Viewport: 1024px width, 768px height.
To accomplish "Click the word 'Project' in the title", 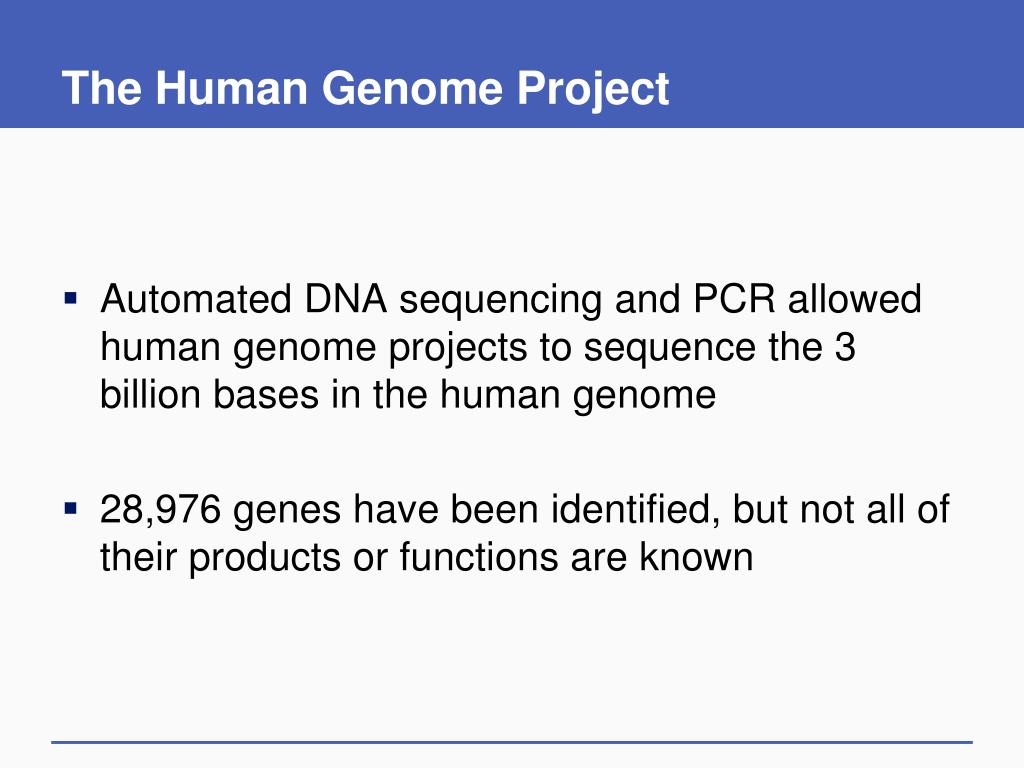I will tap(593, 89).
